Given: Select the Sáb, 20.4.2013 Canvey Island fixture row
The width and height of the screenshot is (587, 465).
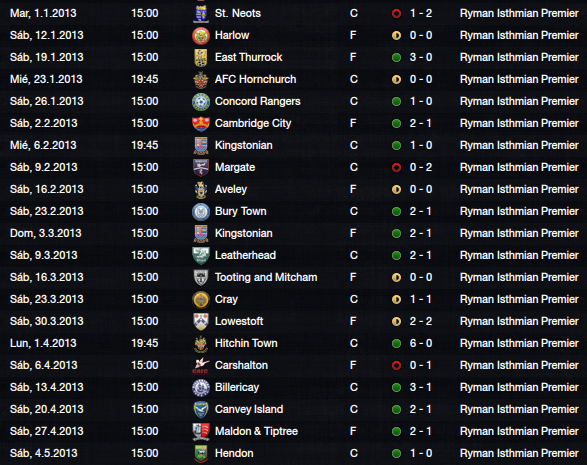Looking at the screenshot, I should (x=294, y=409).
